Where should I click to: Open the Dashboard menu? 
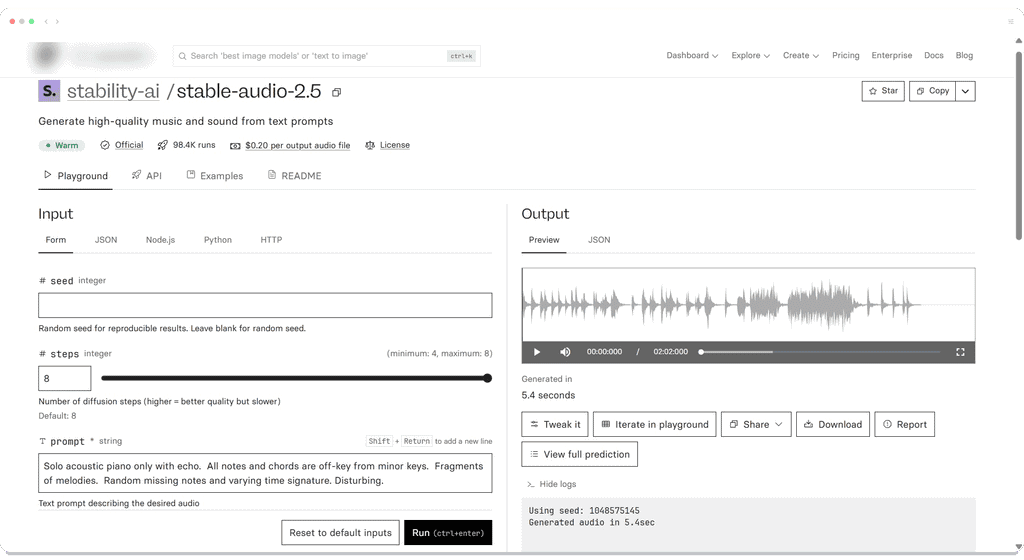pyautogui.click(x=692, y=55)
